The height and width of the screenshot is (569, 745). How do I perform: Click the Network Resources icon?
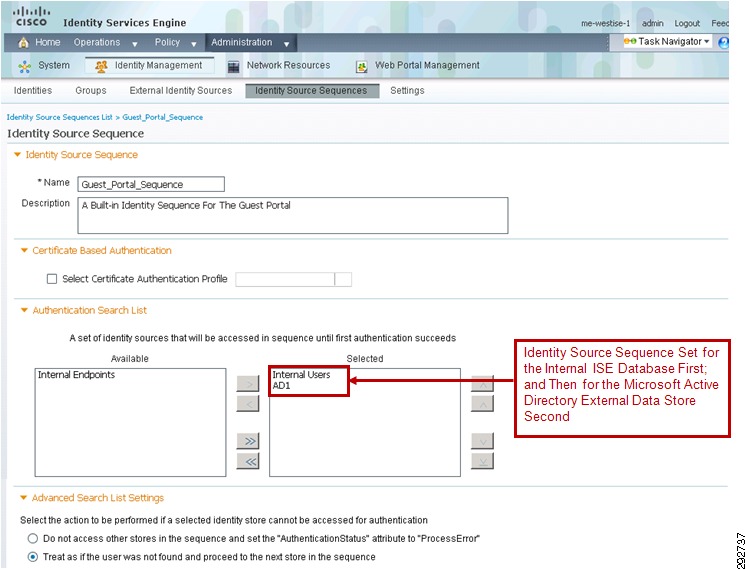point(233,66)
